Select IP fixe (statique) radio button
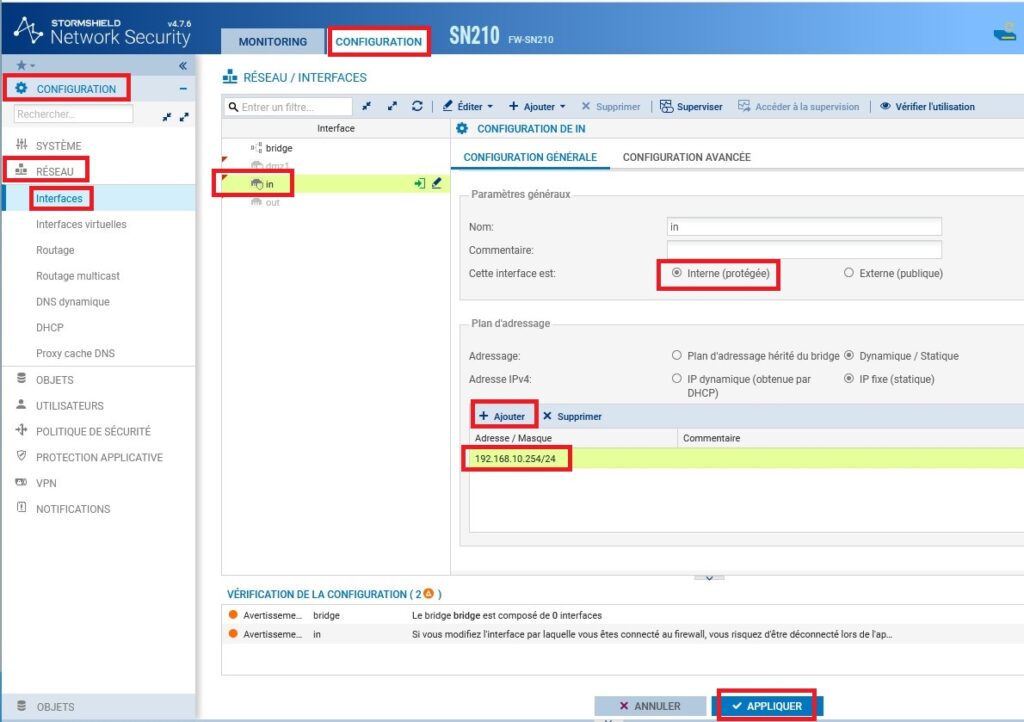The height and width of the screenshot is (722, 1024). click(848, 379)
